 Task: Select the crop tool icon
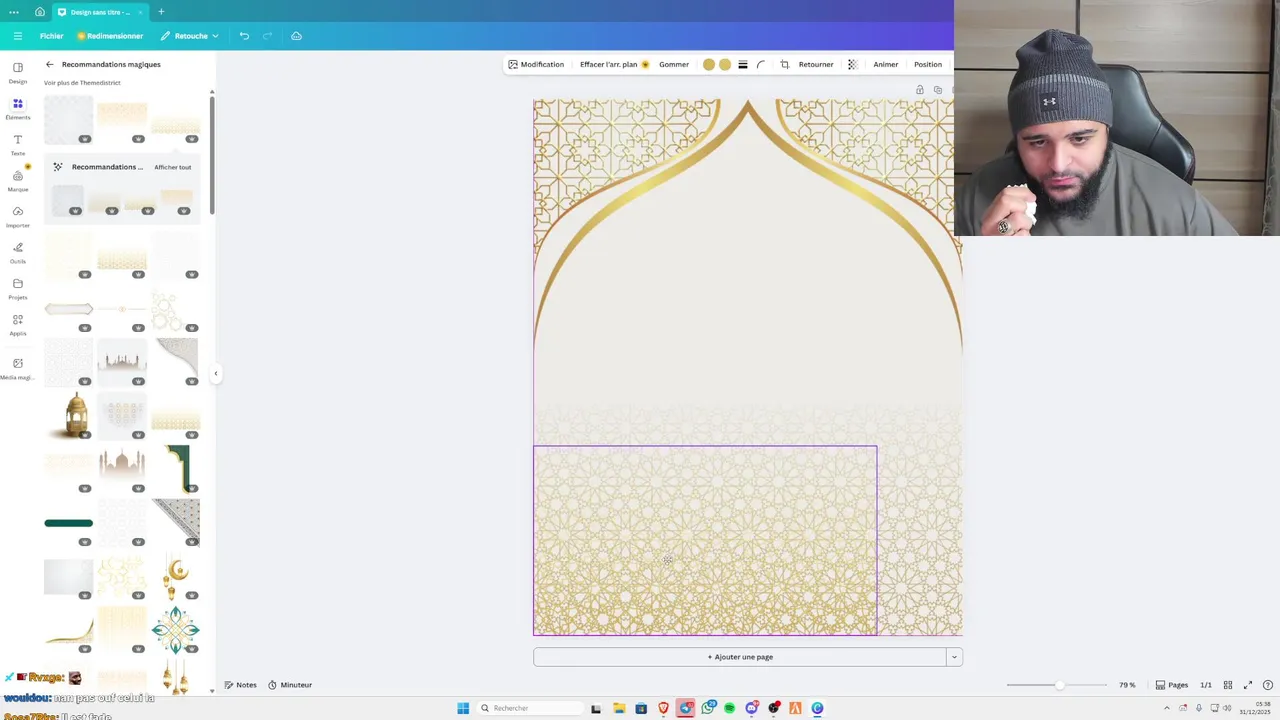(785, 64)
